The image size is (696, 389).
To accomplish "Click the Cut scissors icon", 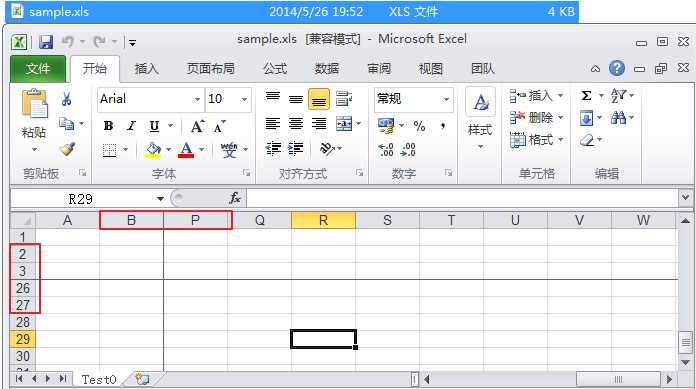I will pos(67,99).
